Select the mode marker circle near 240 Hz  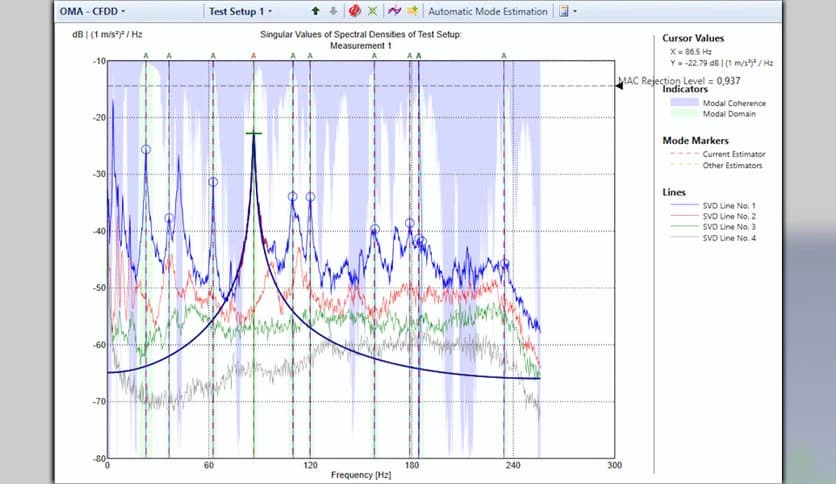[x=505, y=264]
